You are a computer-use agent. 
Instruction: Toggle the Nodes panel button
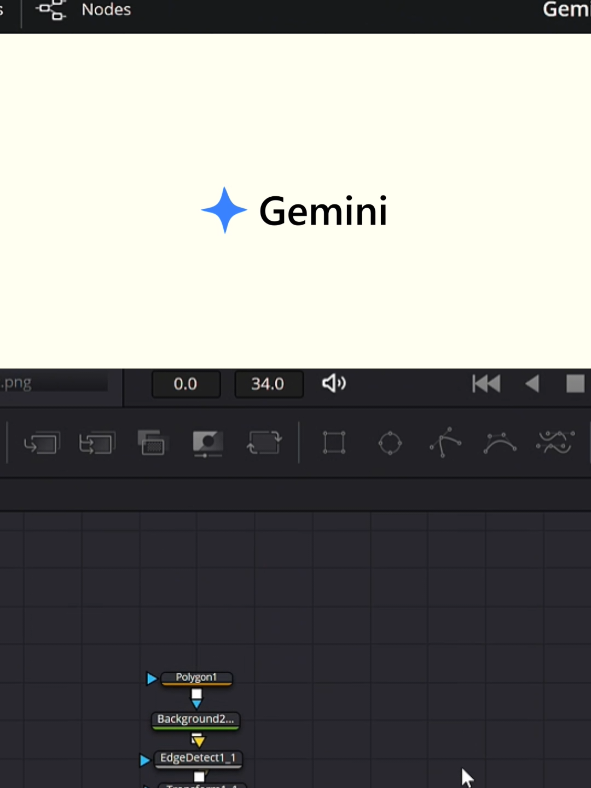tap(83, 10)
